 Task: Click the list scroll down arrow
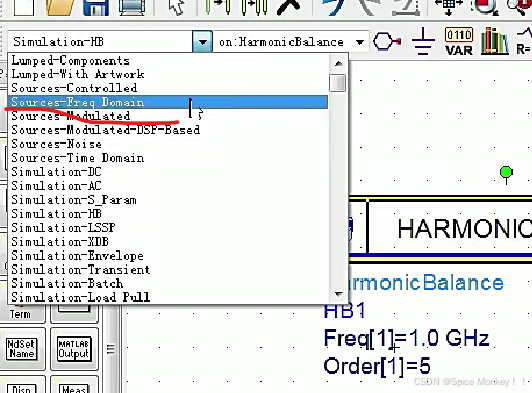click(338, 294)
